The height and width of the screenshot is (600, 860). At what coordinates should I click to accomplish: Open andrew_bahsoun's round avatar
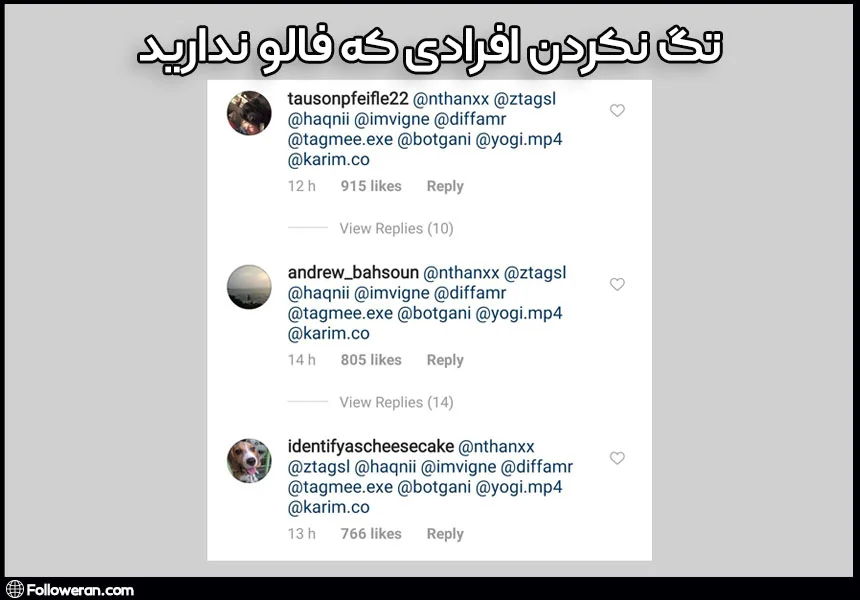pyautogui.click(x=249, y=287)
